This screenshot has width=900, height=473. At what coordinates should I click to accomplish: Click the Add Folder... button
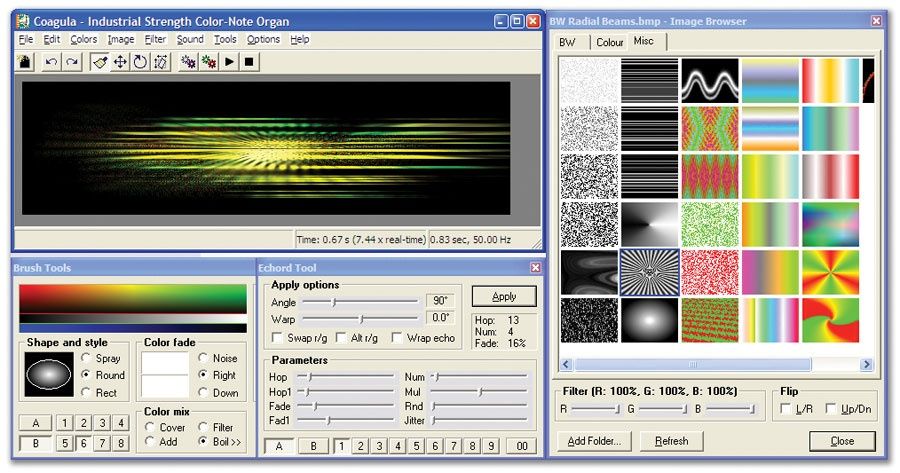point(594,441)
